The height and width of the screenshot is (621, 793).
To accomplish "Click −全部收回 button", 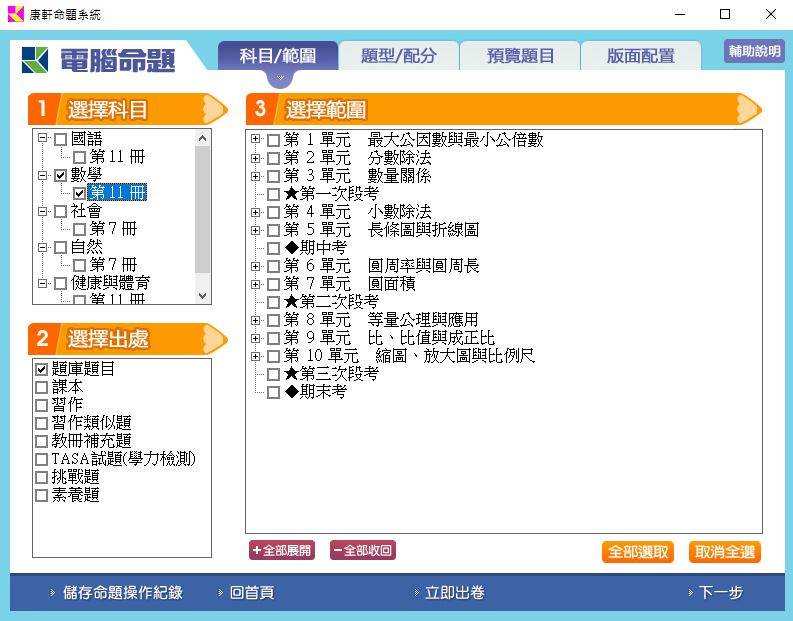I will pyautogui.click(x=363, y=550).
